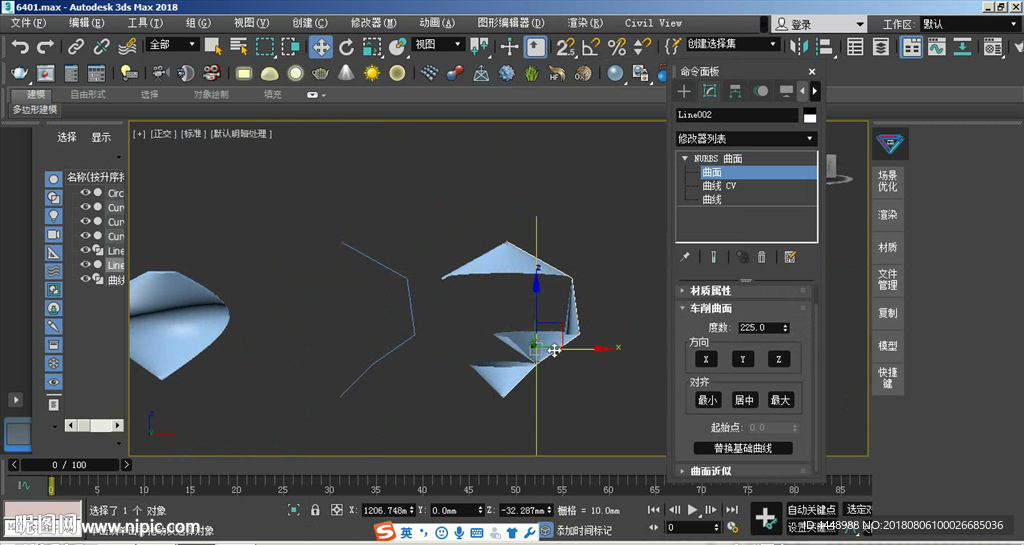Toggle Display Cameras filter in explorer
1024x545 pixels.
(x=54, y=234)
